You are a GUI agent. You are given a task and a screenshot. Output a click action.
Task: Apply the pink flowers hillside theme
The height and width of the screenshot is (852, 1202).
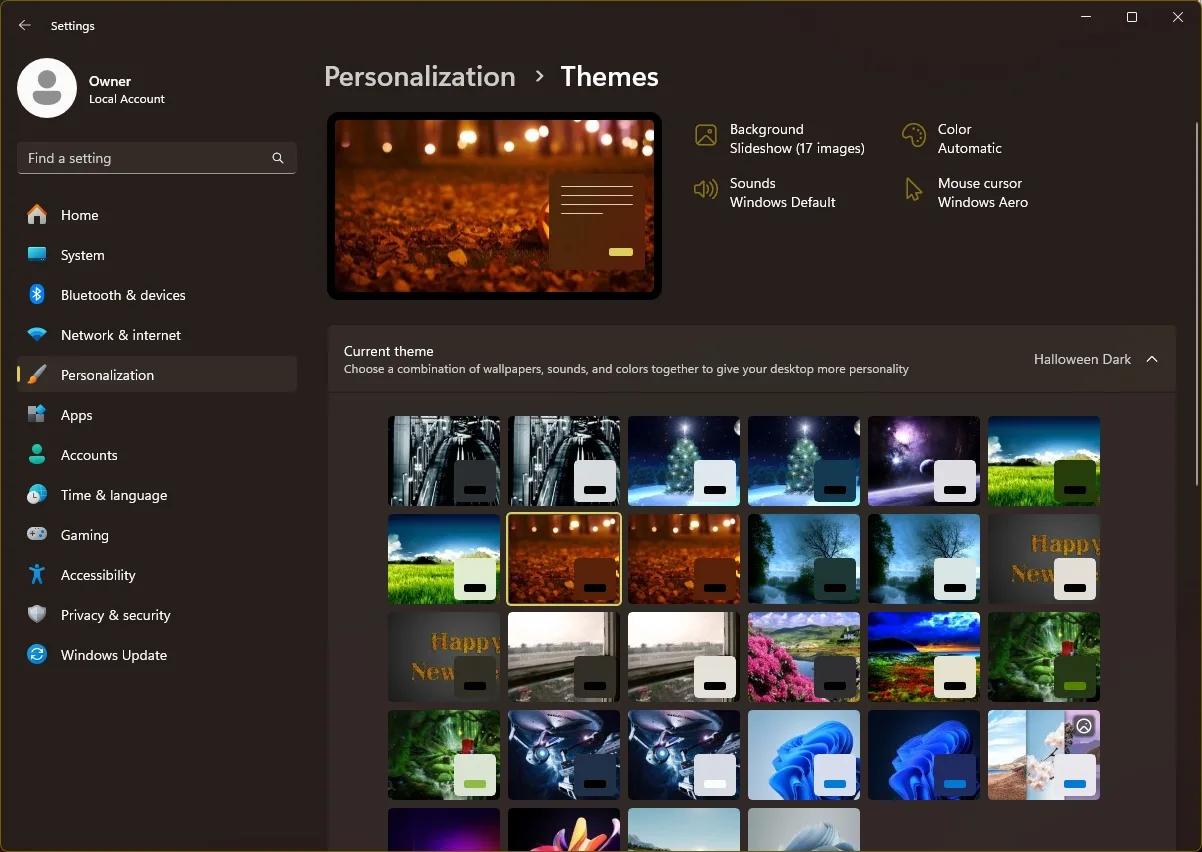point(804,657)
